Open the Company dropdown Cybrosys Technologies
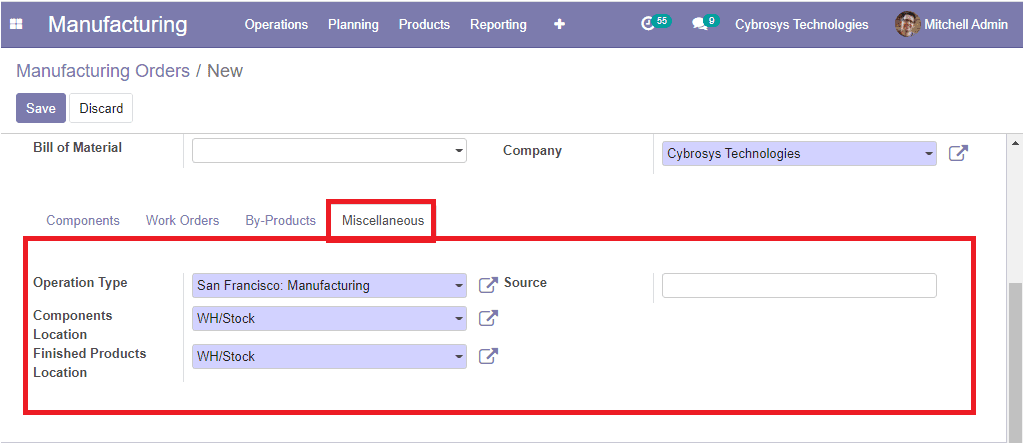Image resolution: width=1024 pixels, height=444 pixels. pos(799,153)
